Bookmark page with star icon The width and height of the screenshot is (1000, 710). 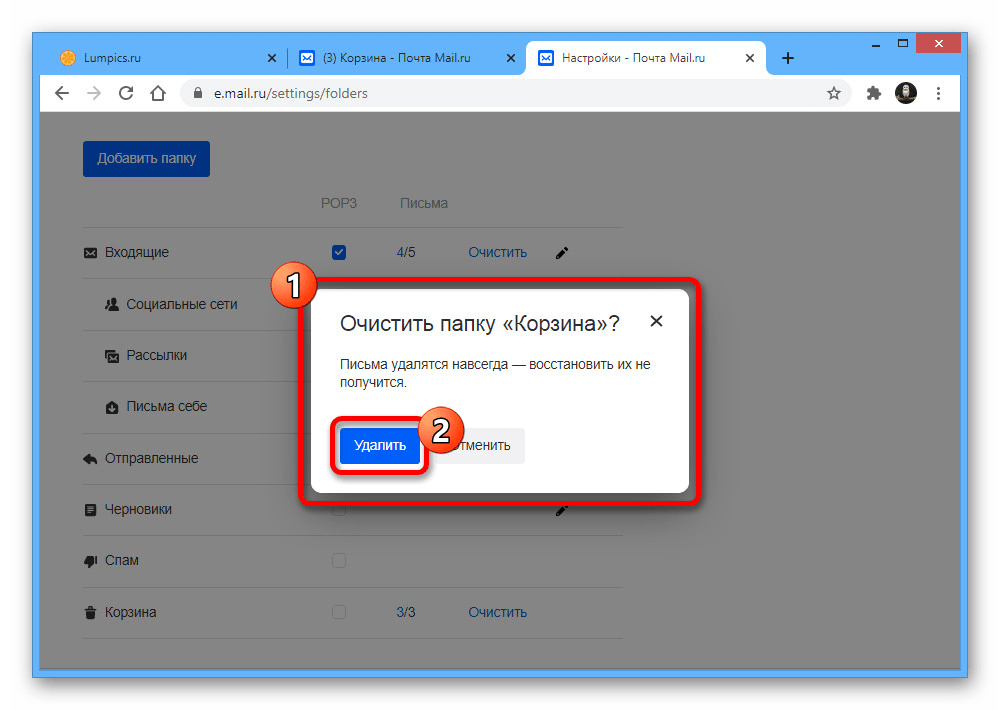click(x=834, y=93)
